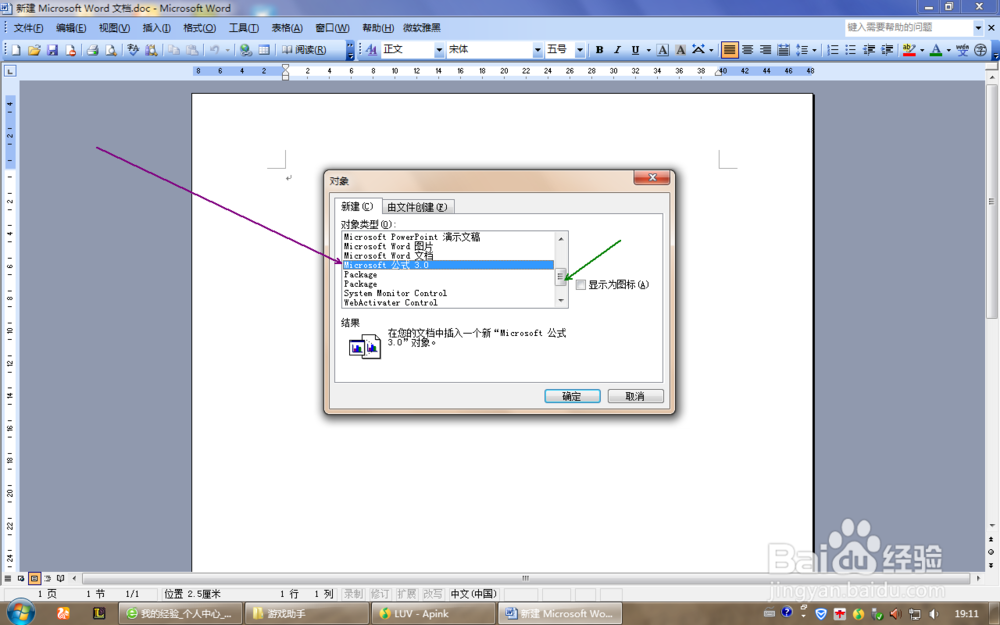Select System Monitor Control in the list
Screen dimensions: 1000x625
click(448, 293)
